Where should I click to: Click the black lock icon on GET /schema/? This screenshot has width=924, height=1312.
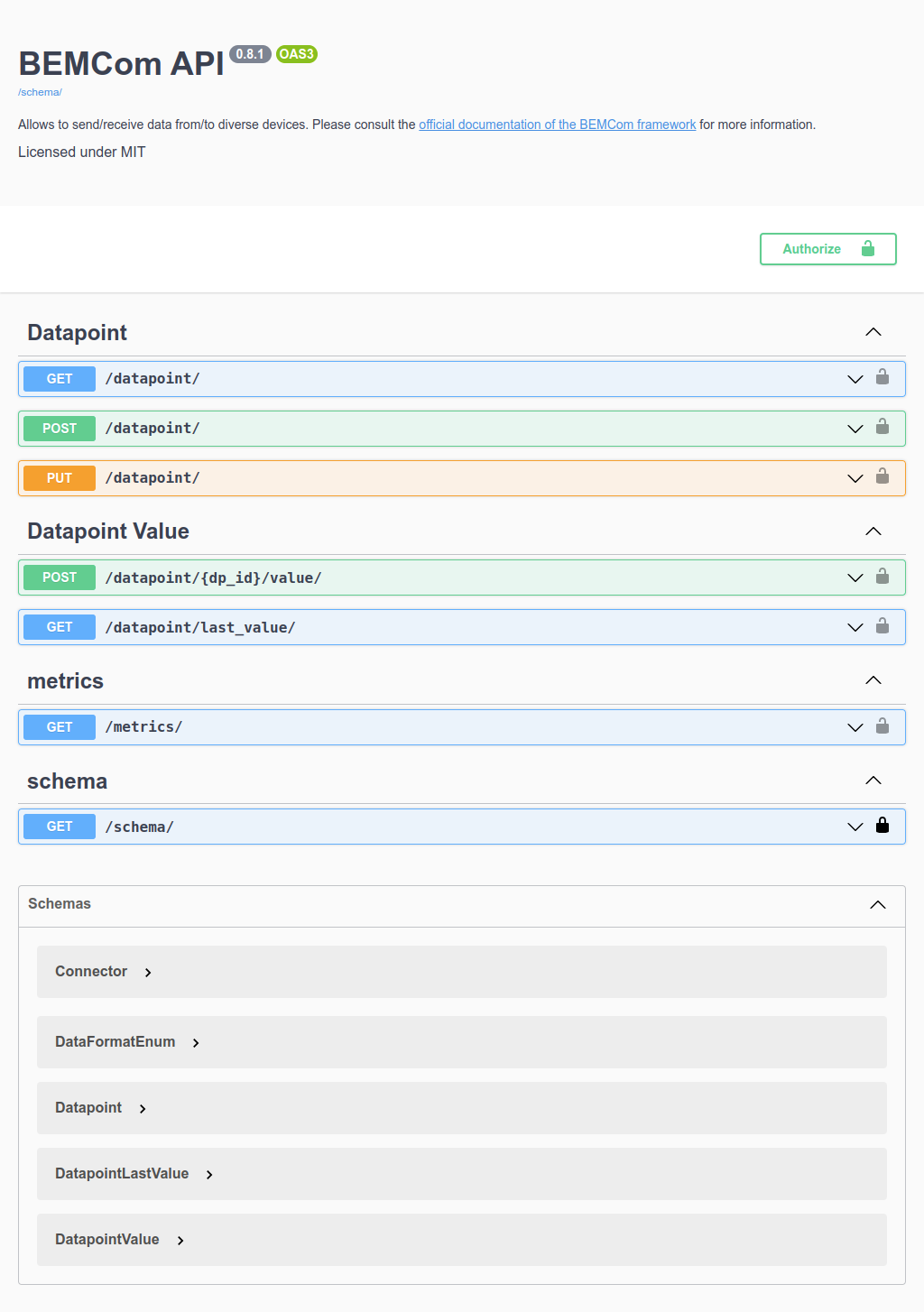[x=882, y=825]
